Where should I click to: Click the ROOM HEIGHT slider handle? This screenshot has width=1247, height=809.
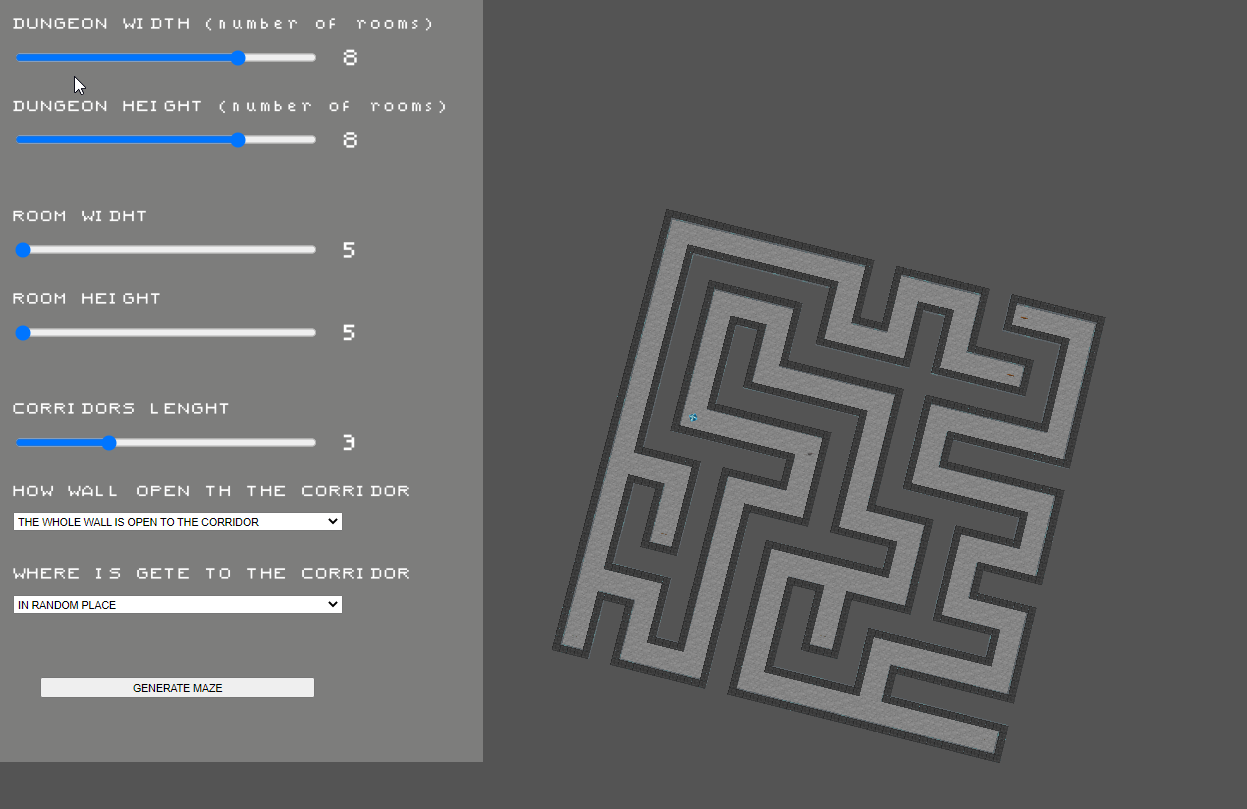coord(23,332)
